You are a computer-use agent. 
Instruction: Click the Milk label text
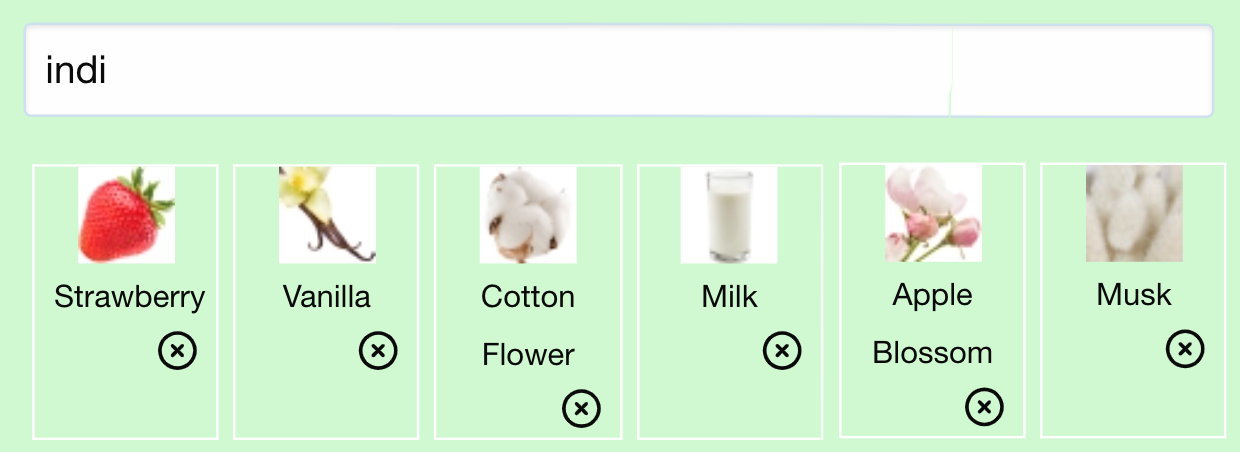point(729,297)
